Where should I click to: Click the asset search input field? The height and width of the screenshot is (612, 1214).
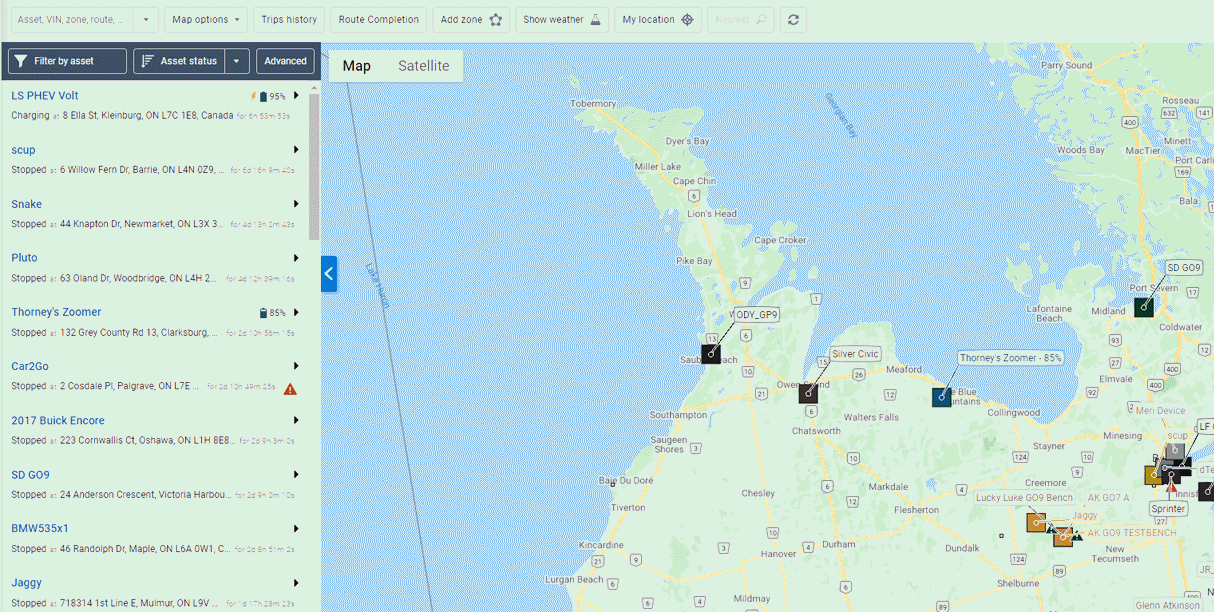(x=72, y=20)
